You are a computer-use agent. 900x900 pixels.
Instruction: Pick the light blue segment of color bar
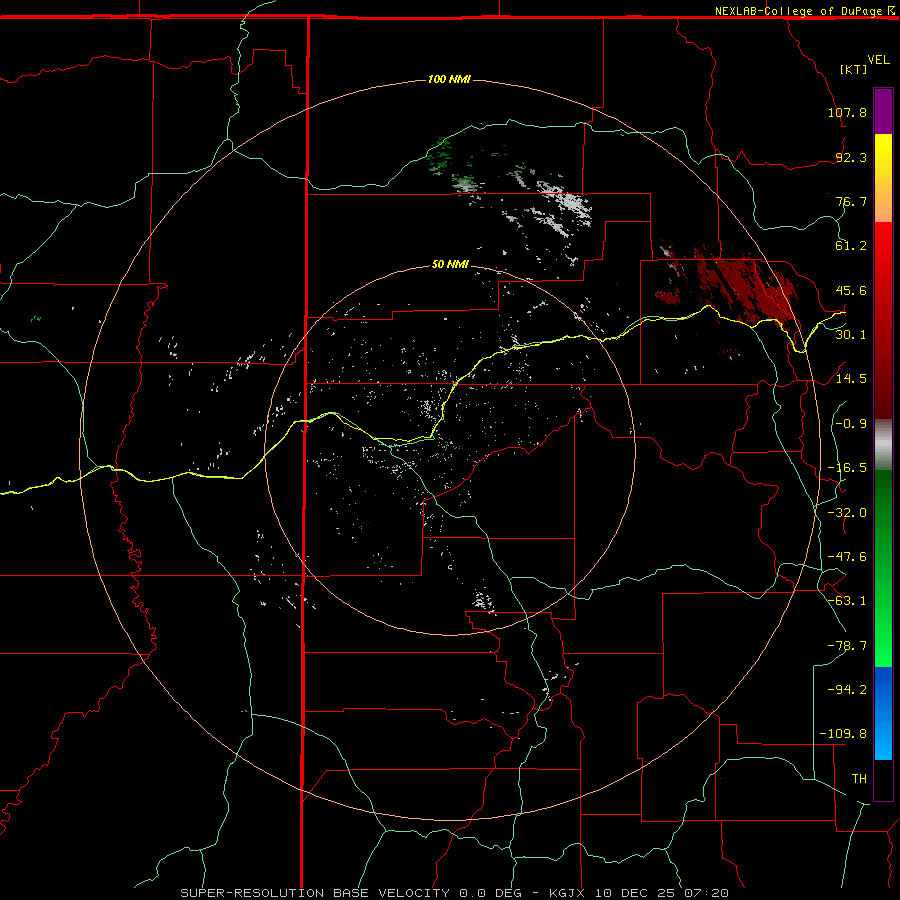tap(883, 740)
